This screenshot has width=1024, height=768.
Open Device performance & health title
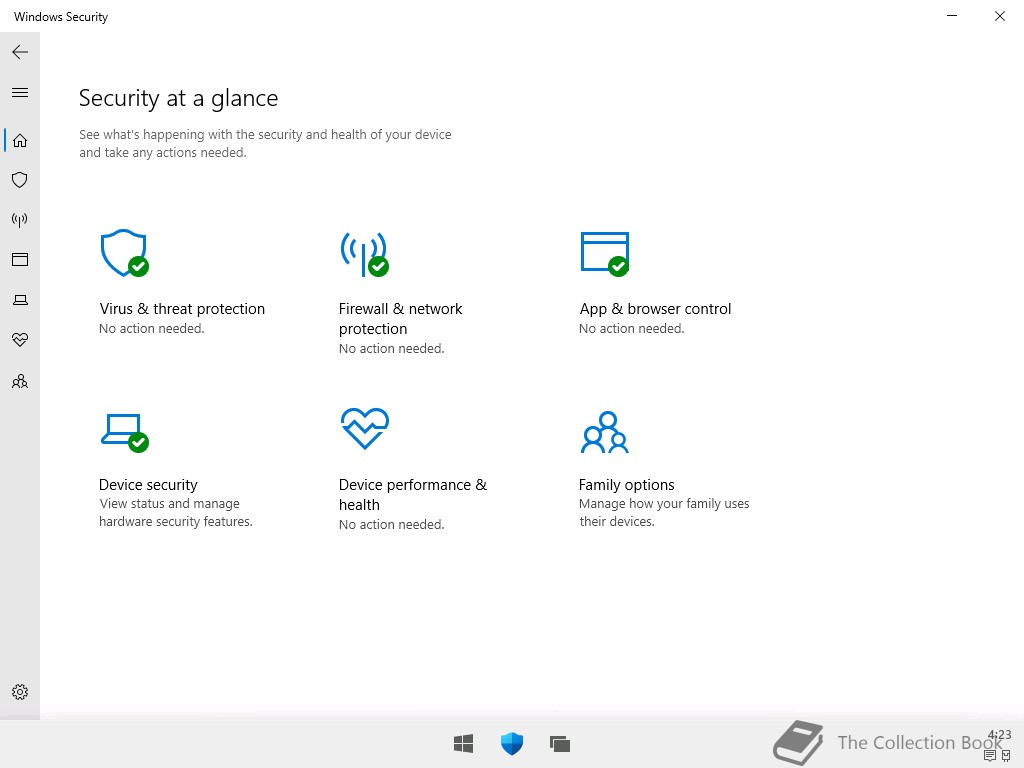413,494
